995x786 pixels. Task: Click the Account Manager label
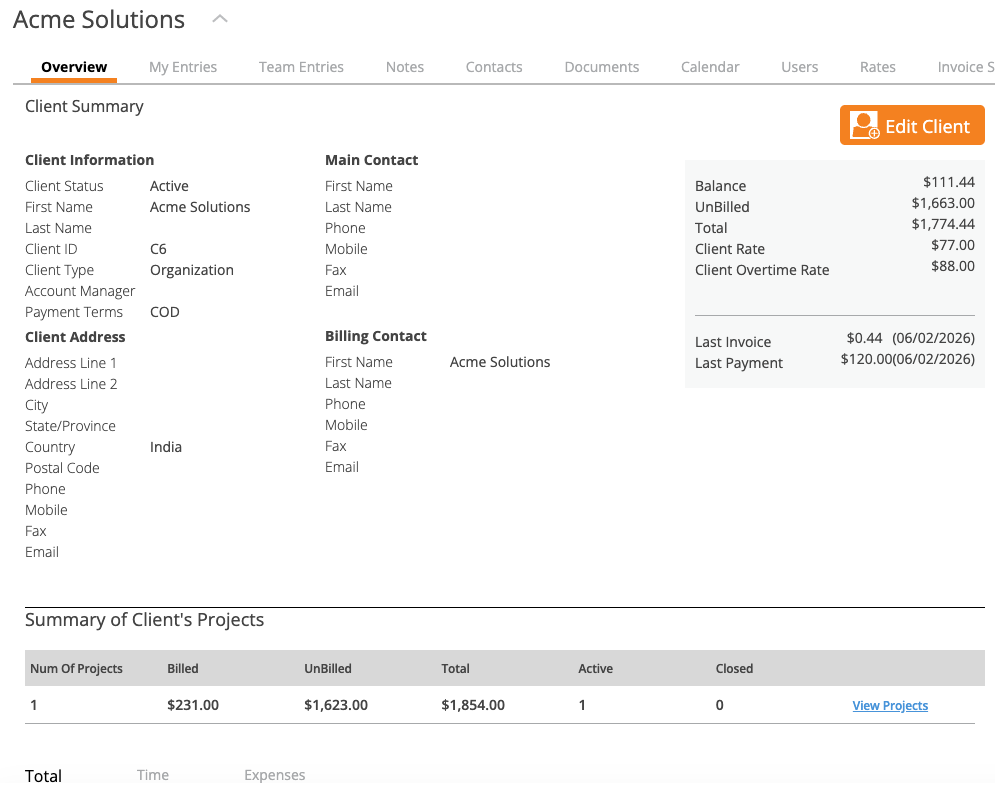tap(80, 291)
